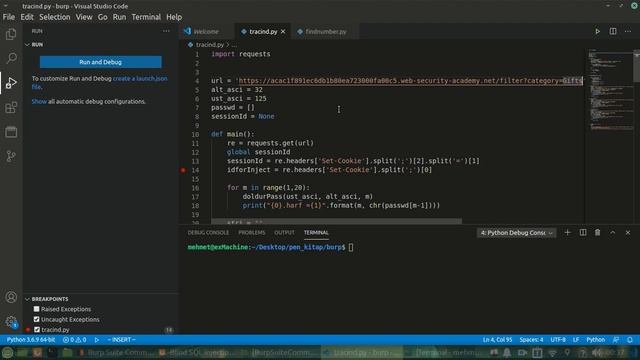The height and width of the screenshot is (360, 640).
Task: Click the Run and Debug button
Action: tap(100, 62)
